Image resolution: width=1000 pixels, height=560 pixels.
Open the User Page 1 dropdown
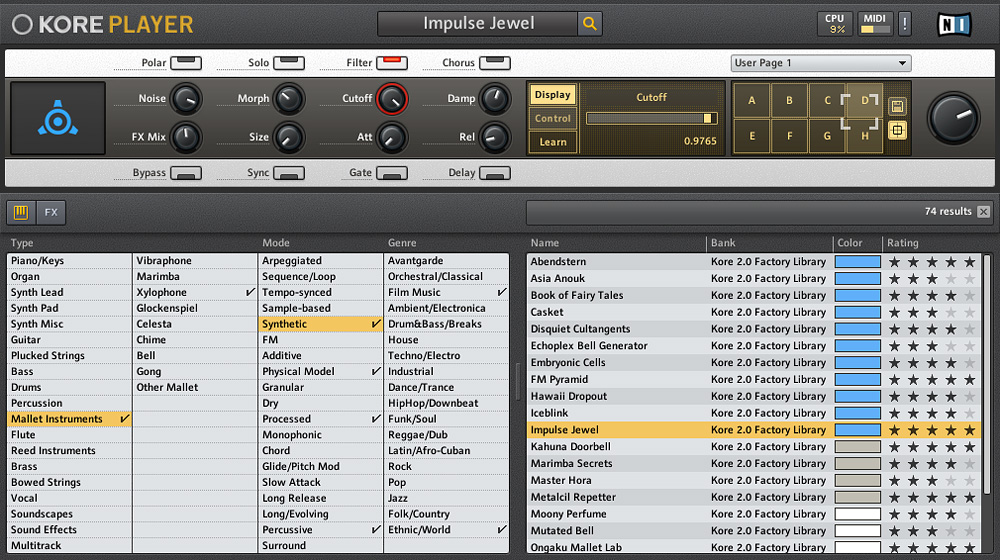(821, 63)
